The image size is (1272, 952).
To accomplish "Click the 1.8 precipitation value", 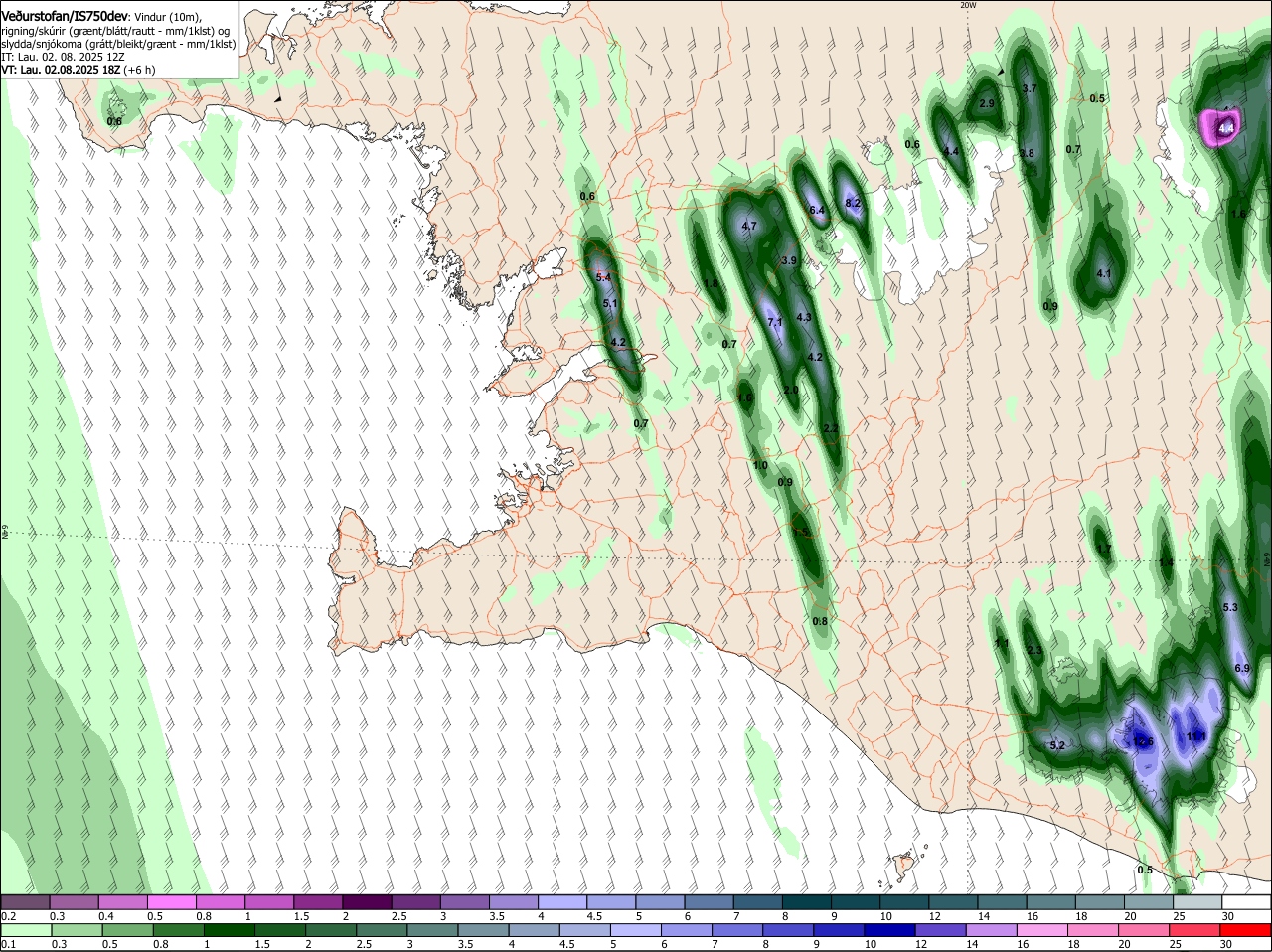I will point(711,283).
